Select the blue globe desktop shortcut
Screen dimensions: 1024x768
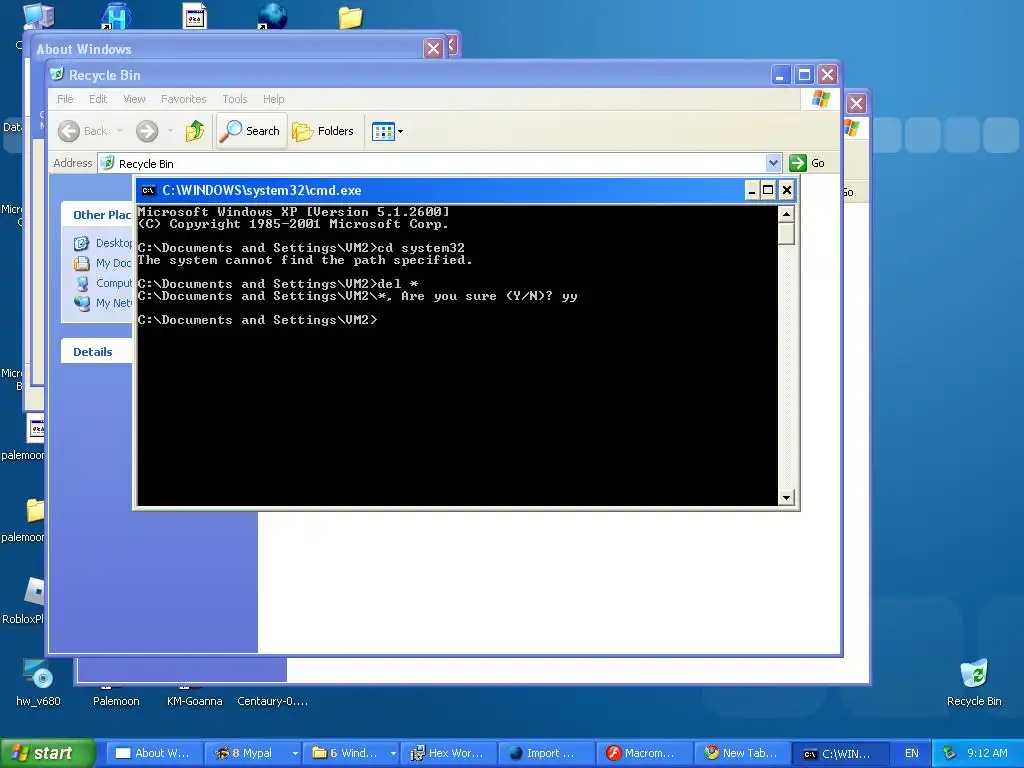click(x=272, y=16)
